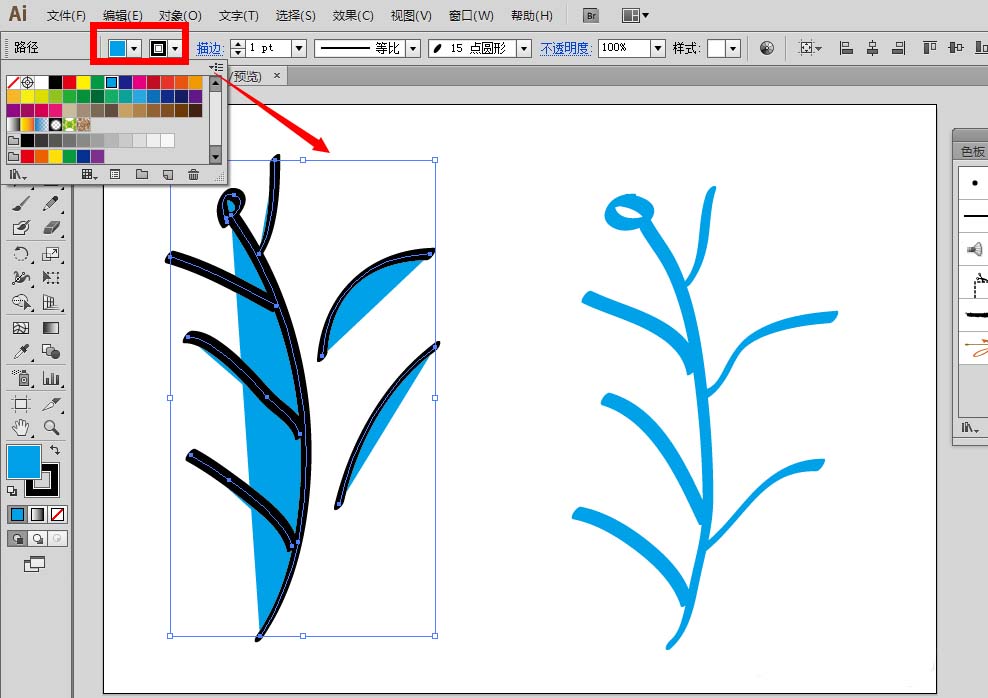Select the Rotate tool

click(x=21, y=254)
